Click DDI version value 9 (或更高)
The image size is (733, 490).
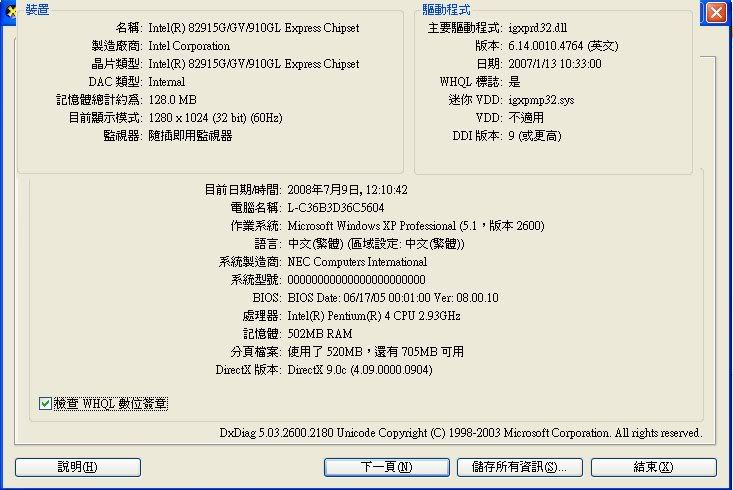[535, 136]
